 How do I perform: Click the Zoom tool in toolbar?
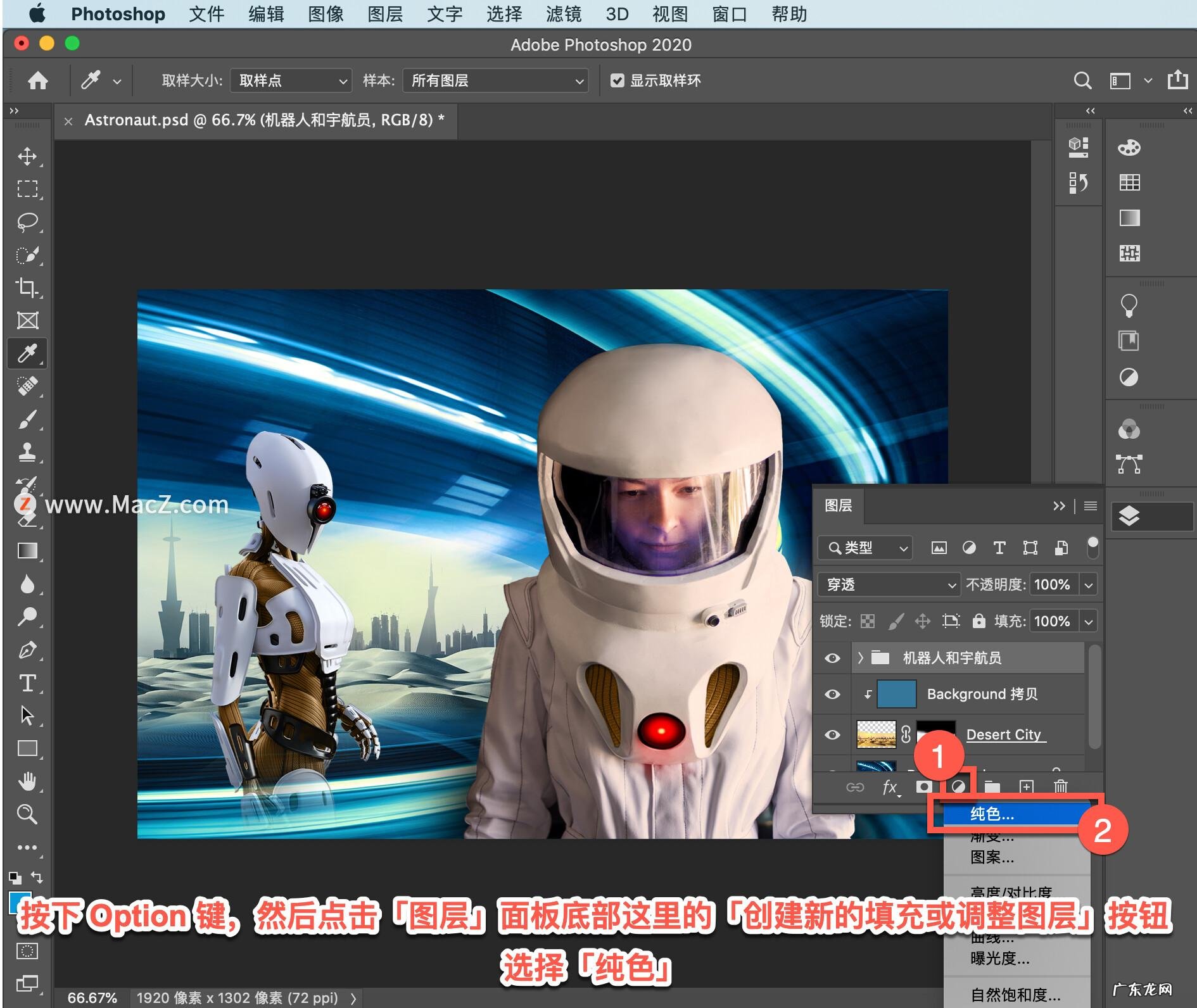27,814
